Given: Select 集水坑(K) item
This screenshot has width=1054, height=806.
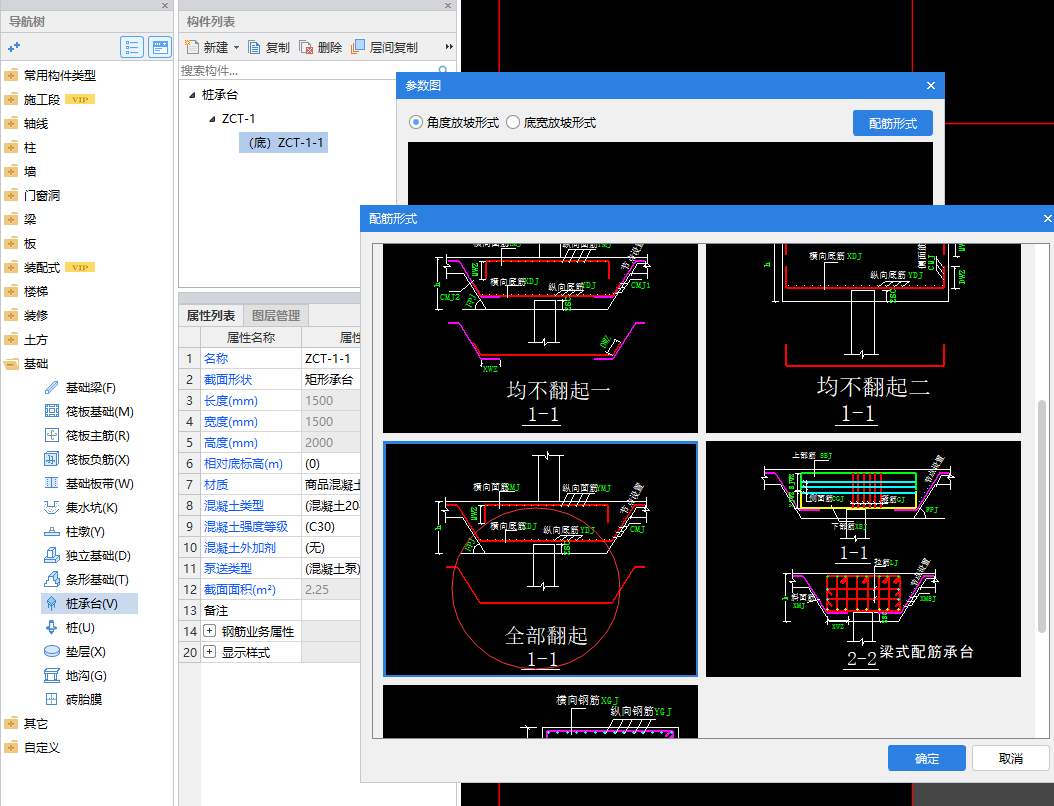Looking at the screenshot, I should click(91, 508).
